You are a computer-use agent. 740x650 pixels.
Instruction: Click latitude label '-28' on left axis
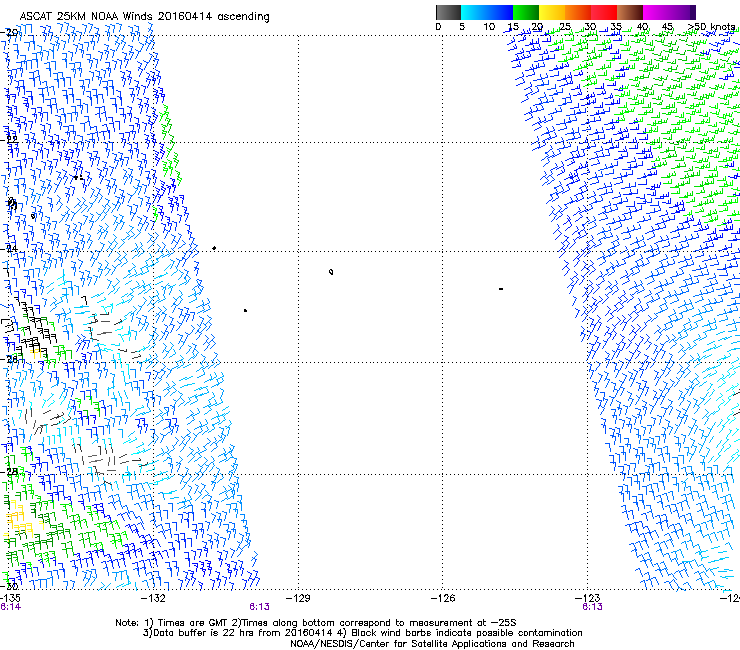pyautogui.click(x=10, y=471)
